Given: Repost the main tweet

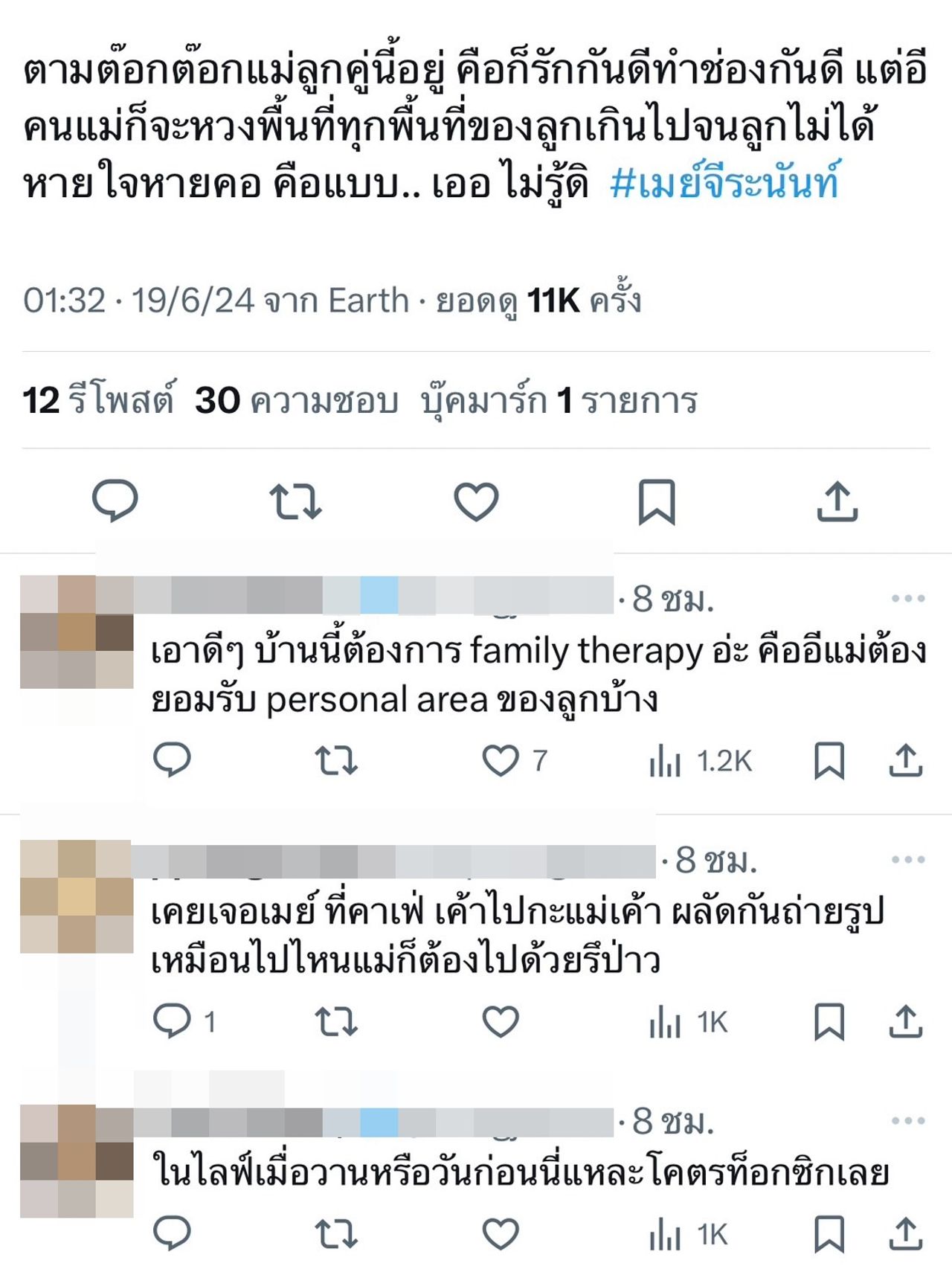Looking at the screenshot, I should pos(295,501).
